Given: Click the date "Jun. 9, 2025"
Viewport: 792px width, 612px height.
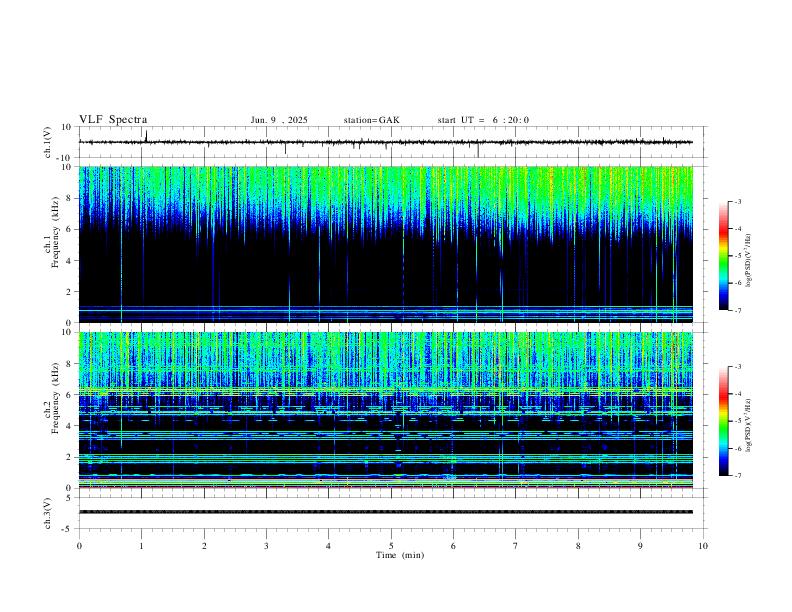Looking at the screenshot, I should 279,120.
